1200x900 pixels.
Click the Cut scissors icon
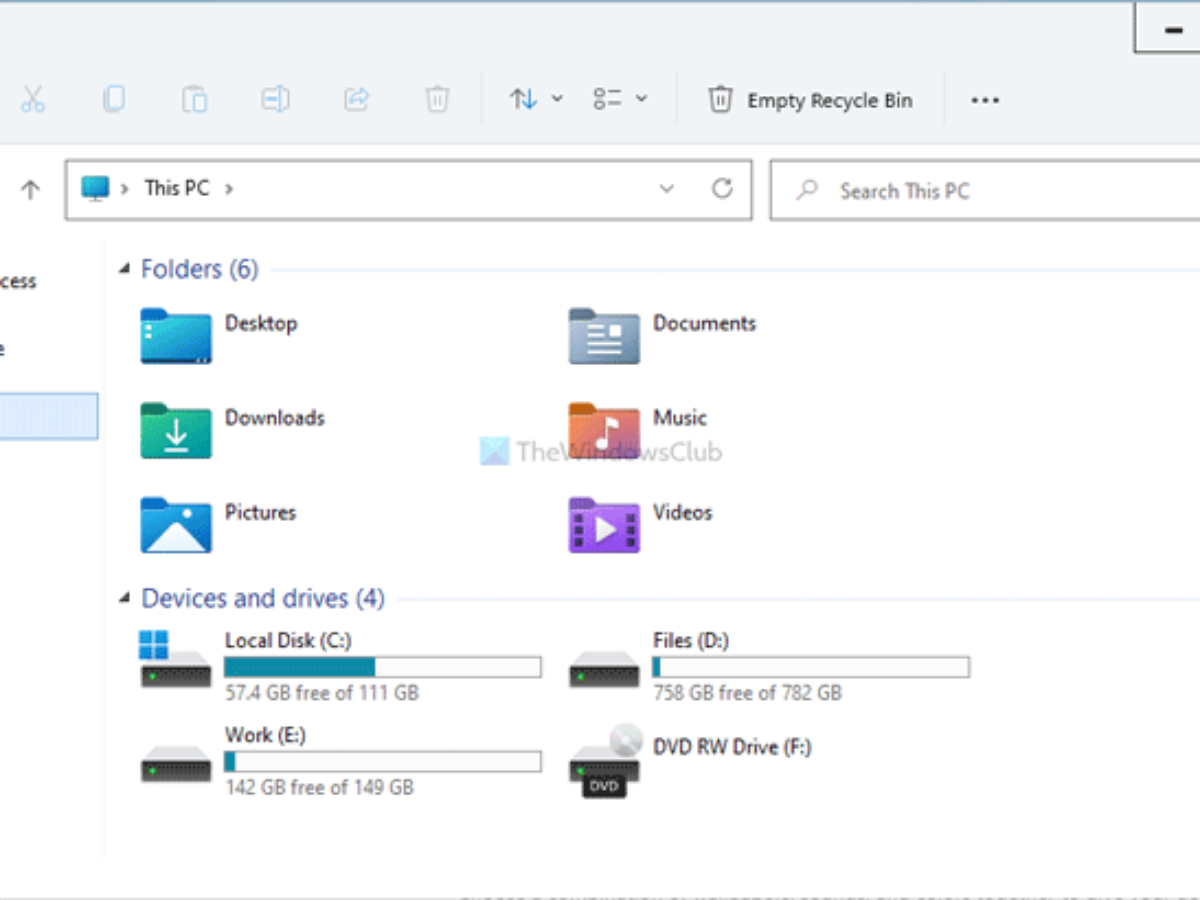pyautogui.click(x=33, y=99)
